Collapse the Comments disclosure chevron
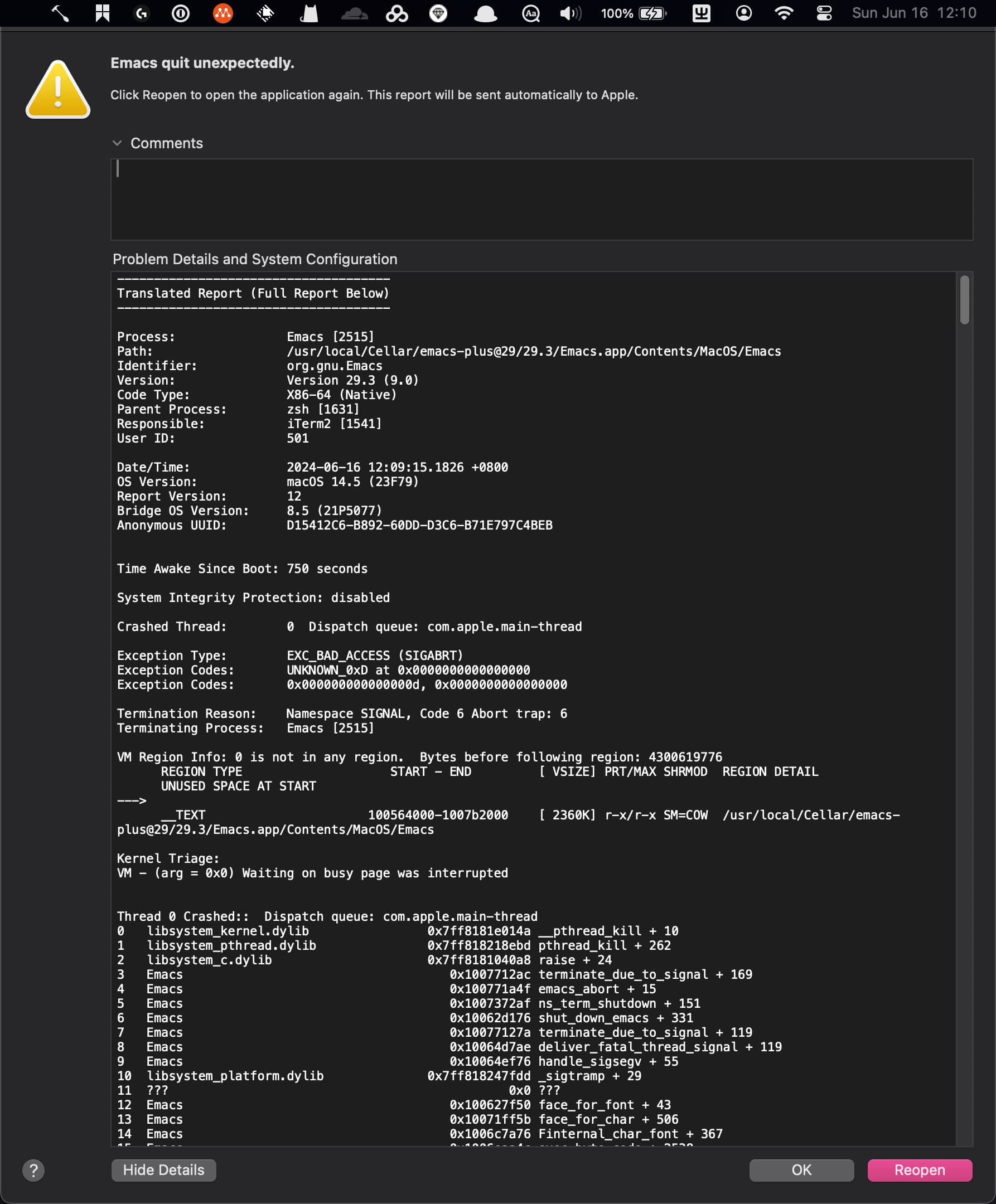This screenshot has width=996, height=1204. pyautogui.click(x=117, y=143)
